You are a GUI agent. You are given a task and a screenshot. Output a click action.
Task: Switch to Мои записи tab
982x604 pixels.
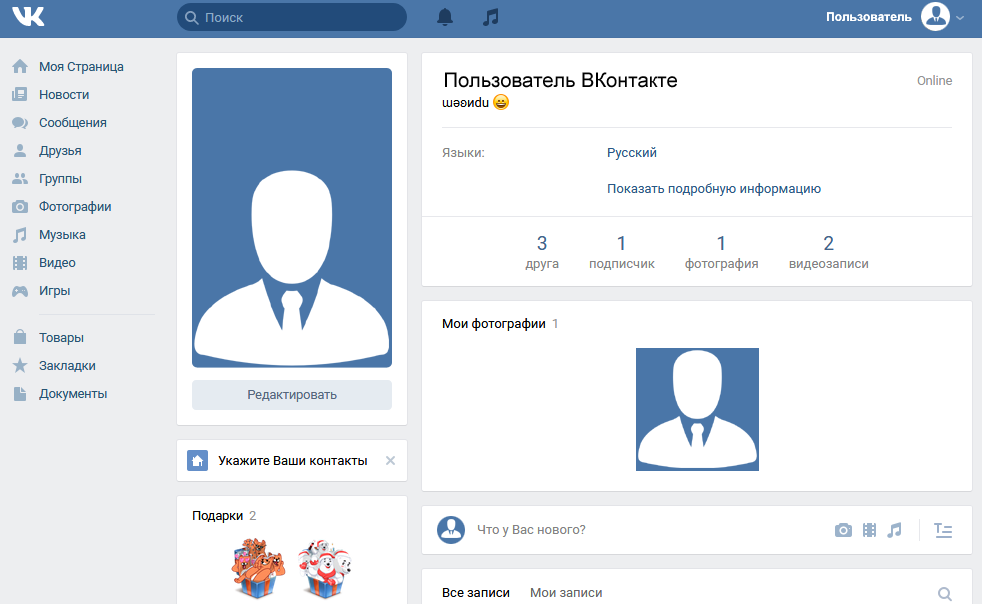coord(566,593)
